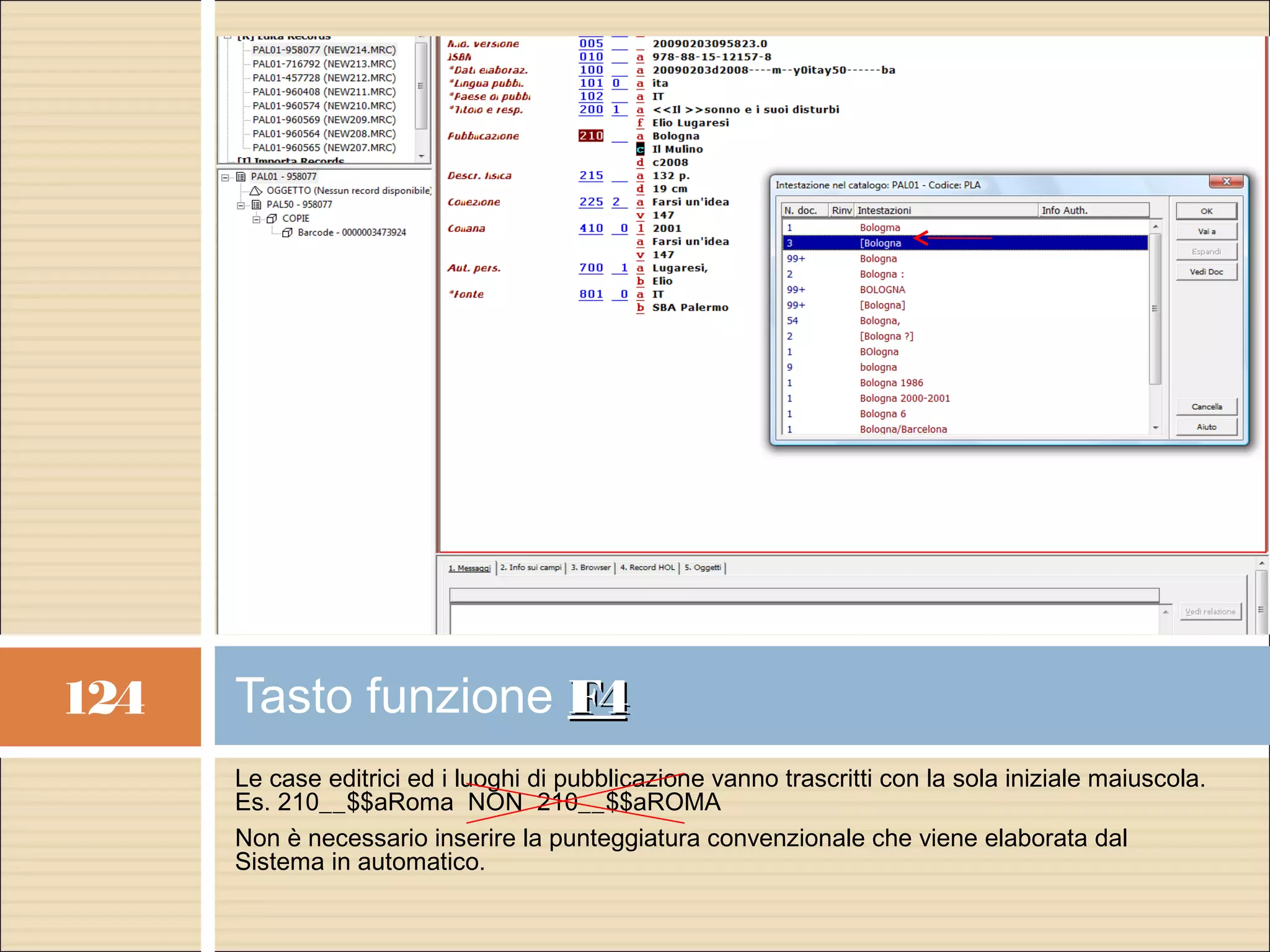Click the scroll-down arrow of the headings list

(1155, 428)
